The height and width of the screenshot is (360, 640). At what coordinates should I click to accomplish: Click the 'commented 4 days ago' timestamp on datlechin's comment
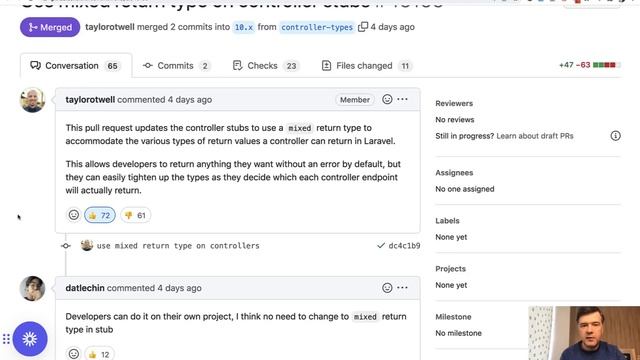tap(154, 288)
